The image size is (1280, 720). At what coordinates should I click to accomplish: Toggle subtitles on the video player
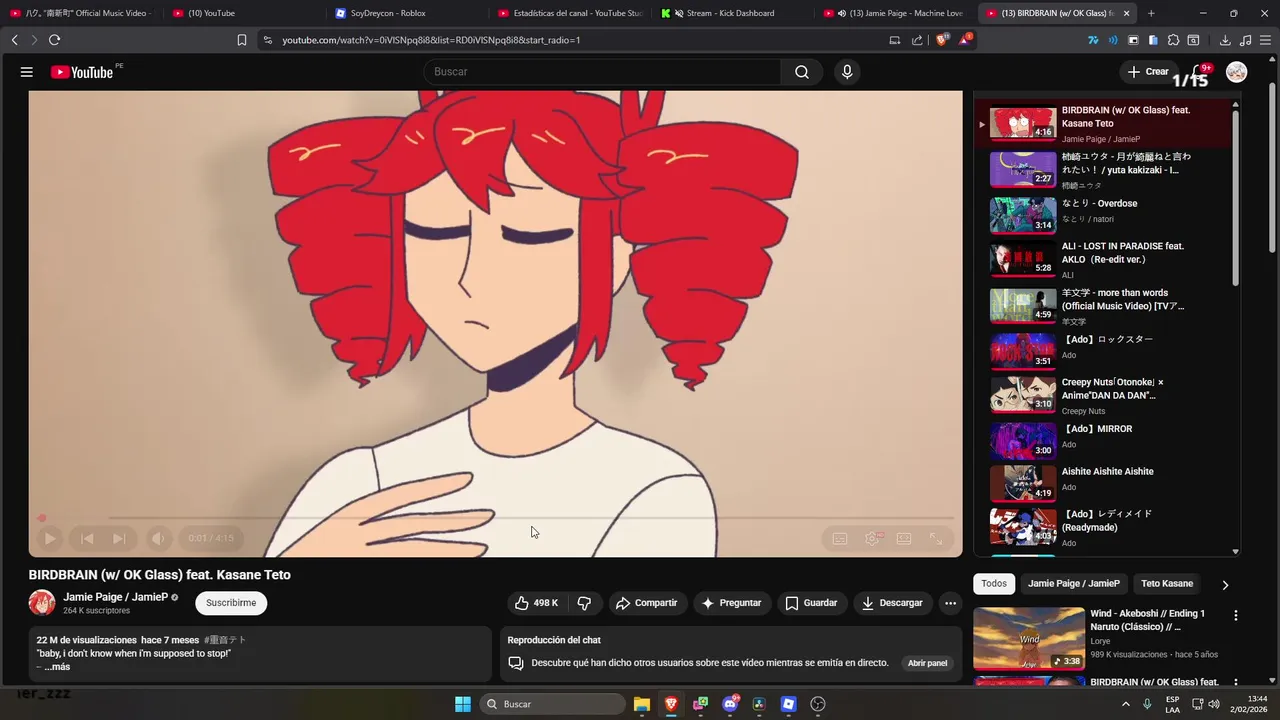(840, 538)
